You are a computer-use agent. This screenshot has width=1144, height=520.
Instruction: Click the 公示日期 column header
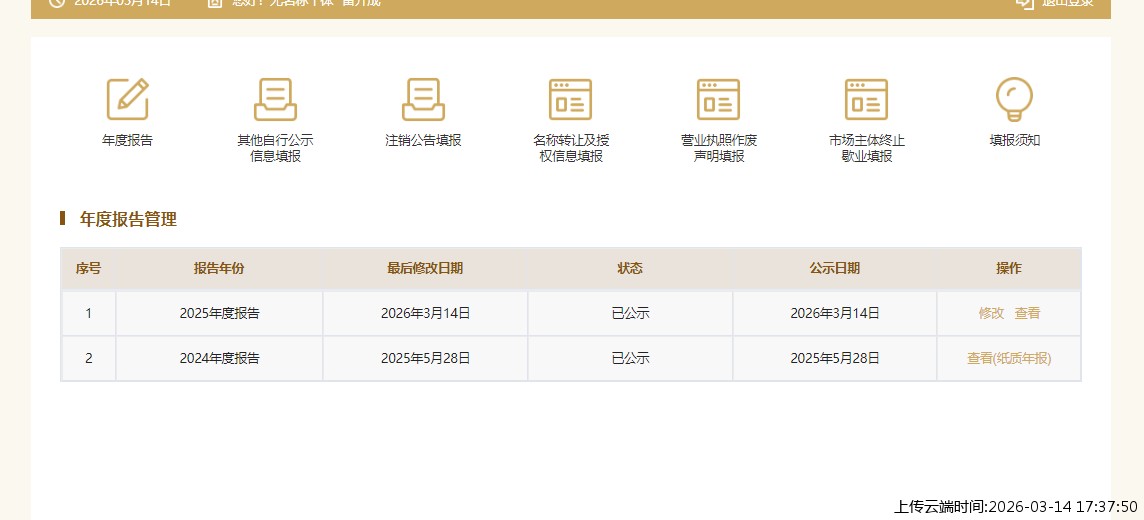click(x=834, y=268)
